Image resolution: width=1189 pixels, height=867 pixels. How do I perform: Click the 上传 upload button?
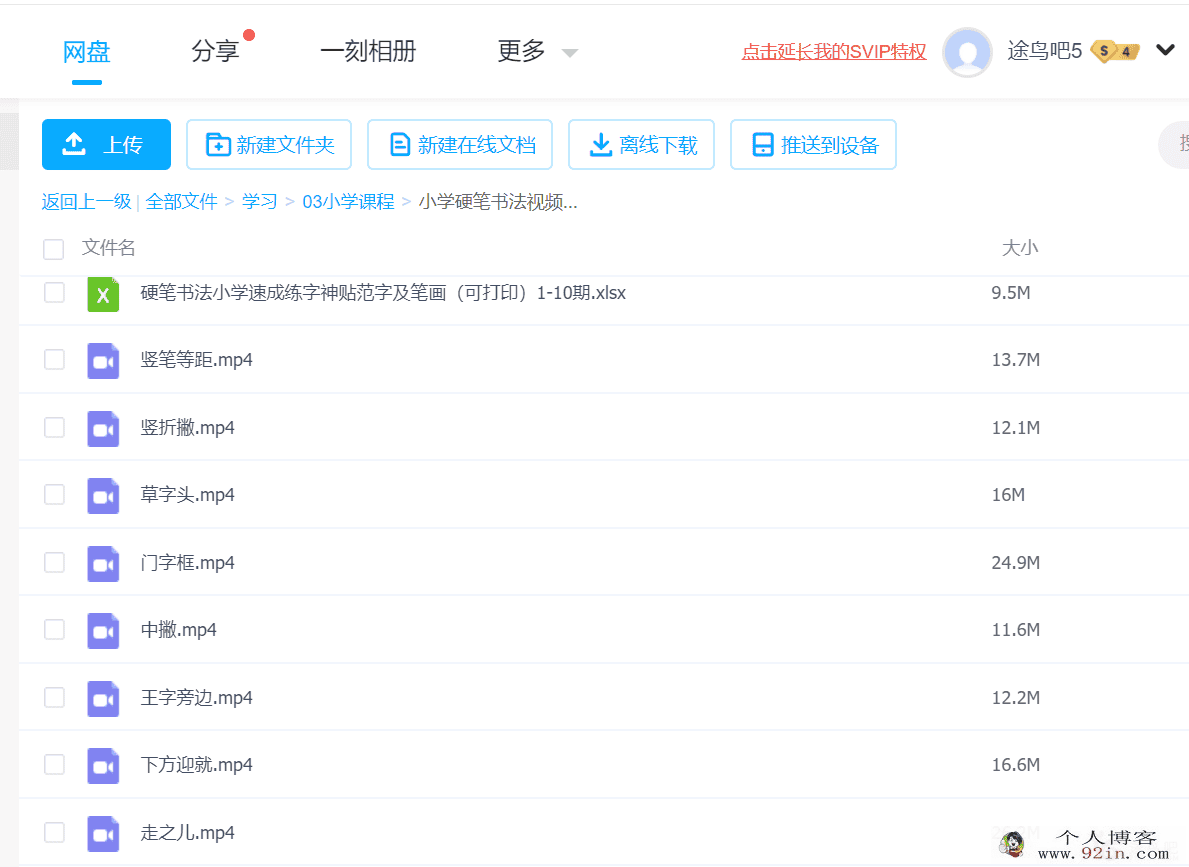click(x=106, y=144)
